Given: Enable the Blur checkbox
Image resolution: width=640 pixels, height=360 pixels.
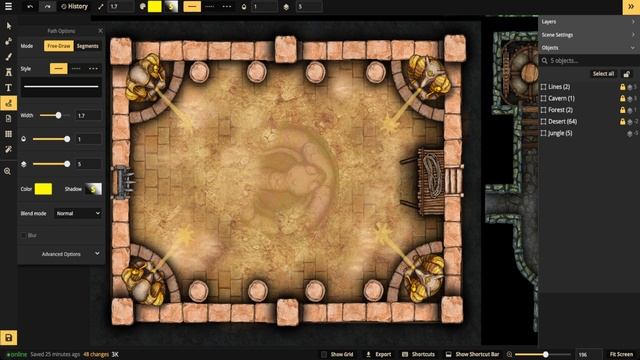Looking at the screenshot, I should coord(23,236).
